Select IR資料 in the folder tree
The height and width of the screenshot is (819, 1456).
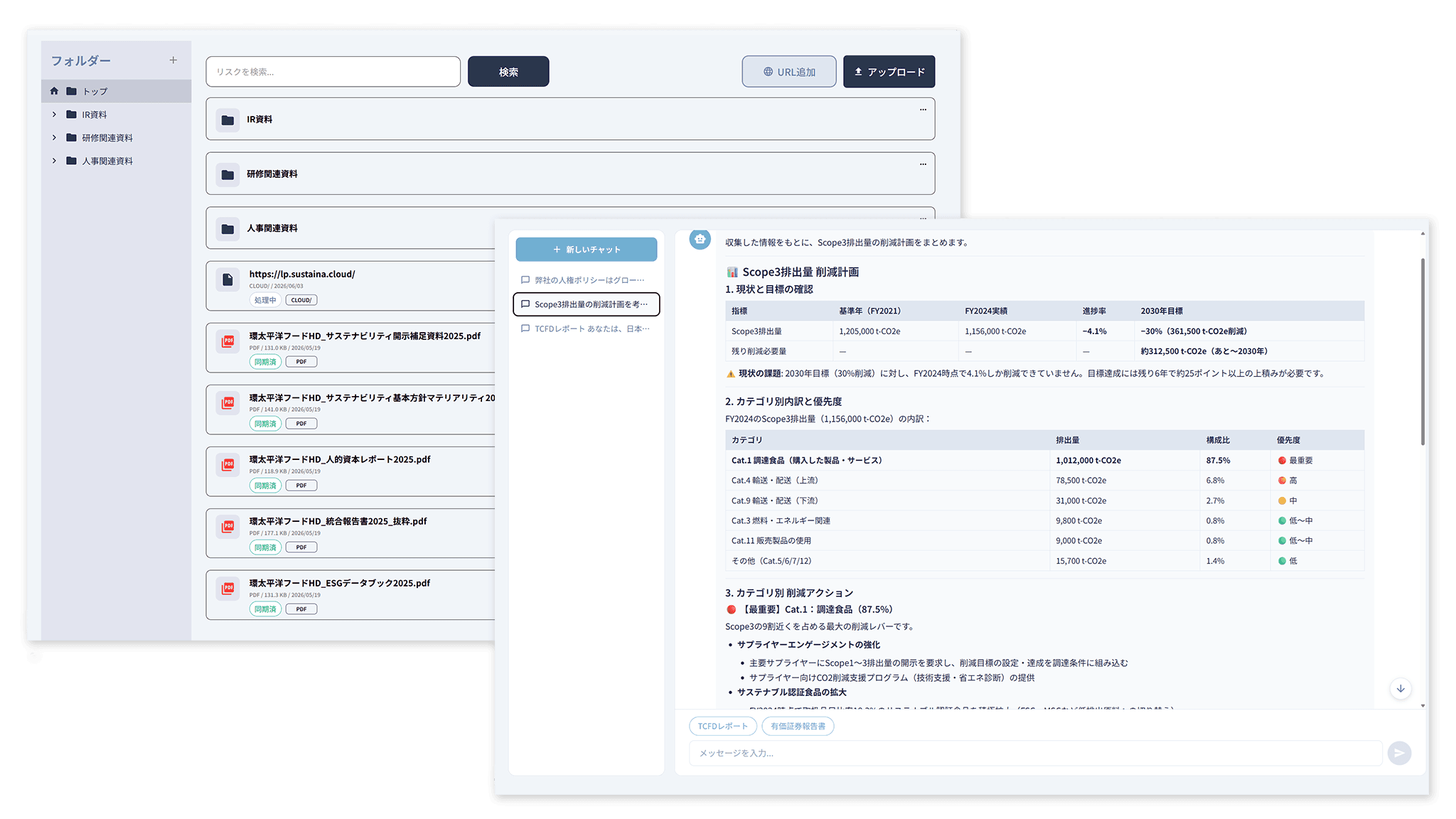94,114
